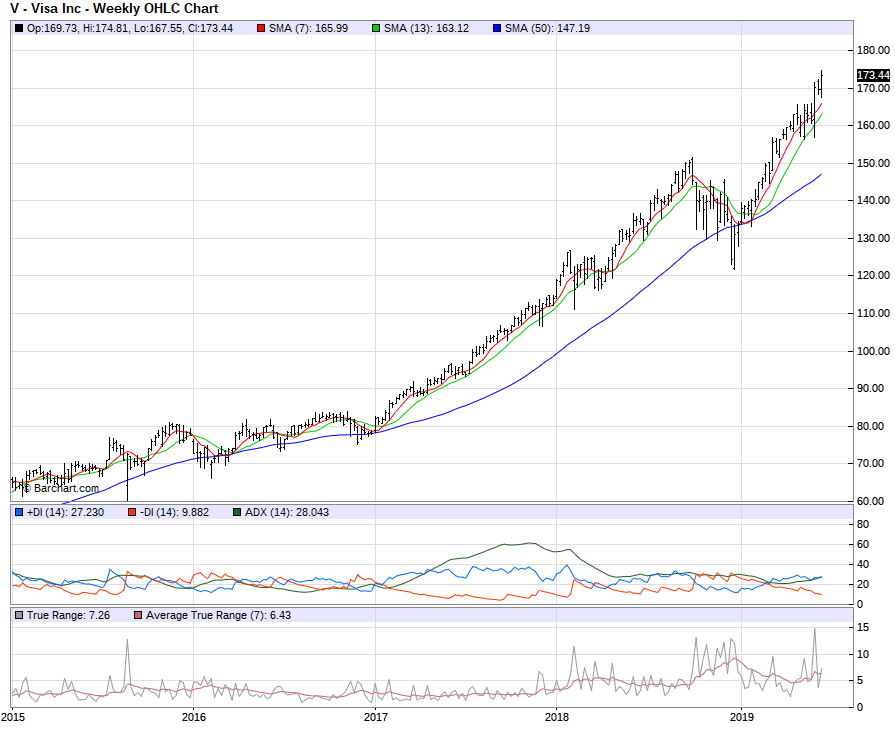Click the gray True Range legend marker
This screenshot has height=748, width=895.
(19, 614)
